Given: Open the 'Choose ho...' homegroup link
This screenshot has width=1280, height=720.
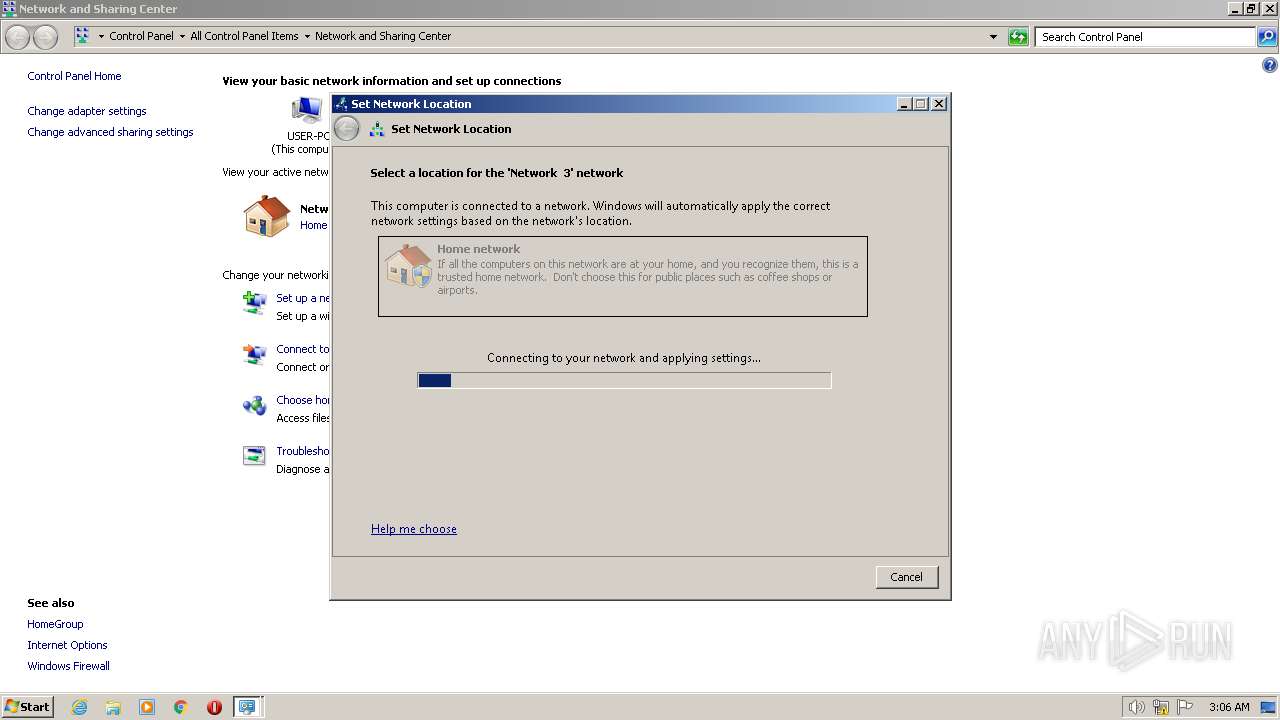Looking at the screenshot, I should click(303, 400).
